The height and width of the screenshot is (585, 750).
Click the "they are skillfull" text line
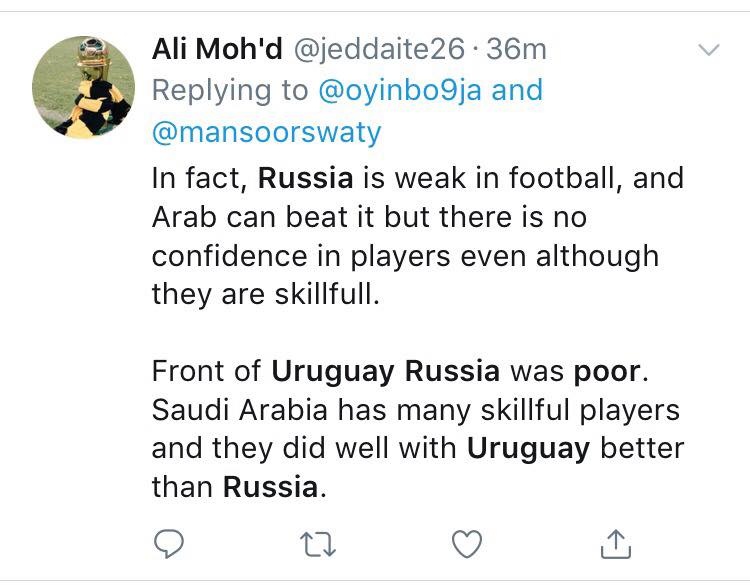pyautogui.click(x=266, y=293)
